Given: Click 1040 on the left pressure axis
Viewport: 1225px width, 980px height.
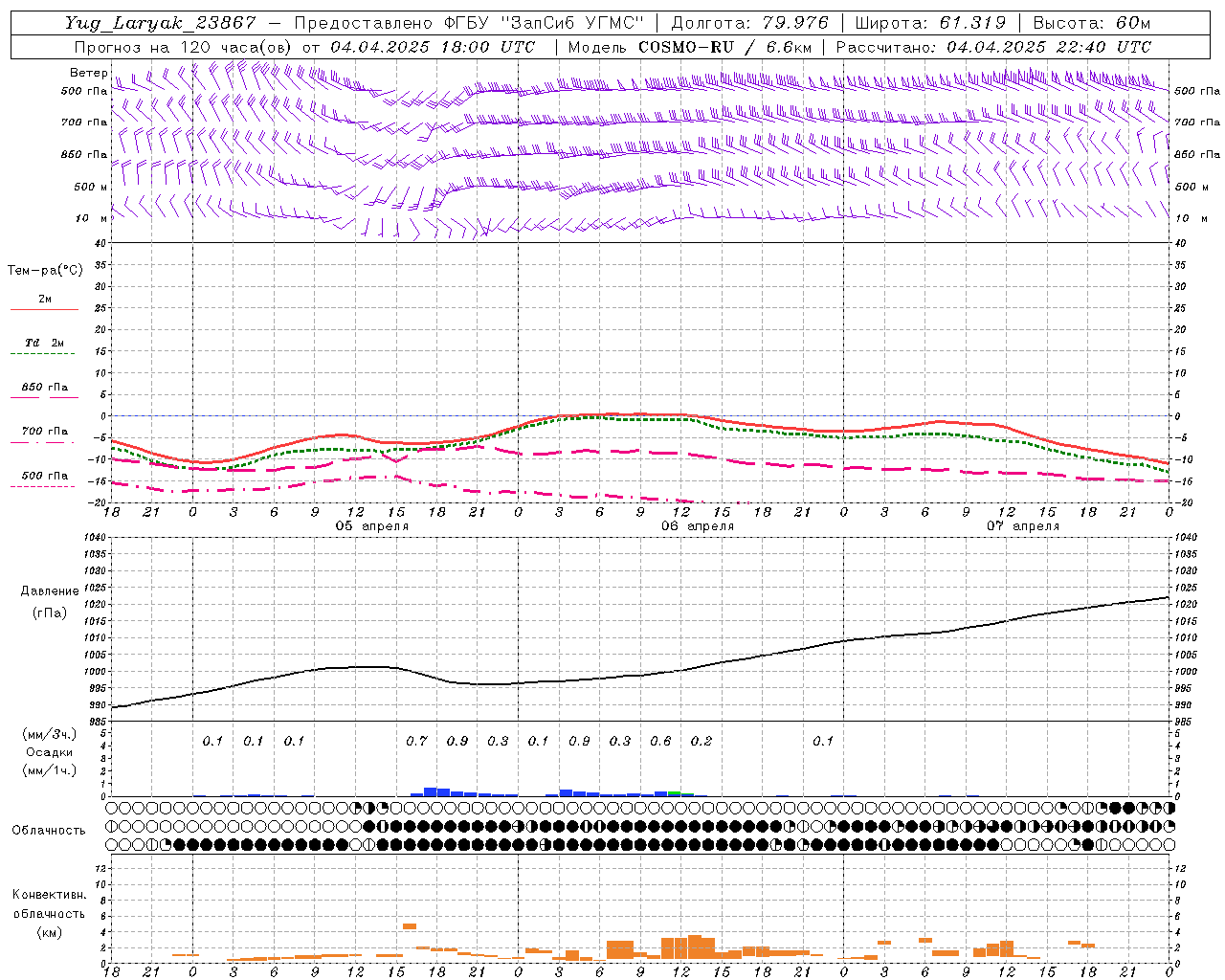Looking at the screenshot, I should click(x=94, y=537).
